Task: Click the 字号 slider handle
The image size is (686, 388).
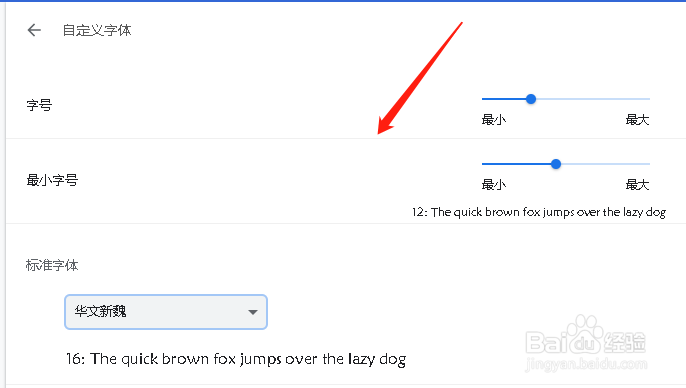Action: click(531, 99)
